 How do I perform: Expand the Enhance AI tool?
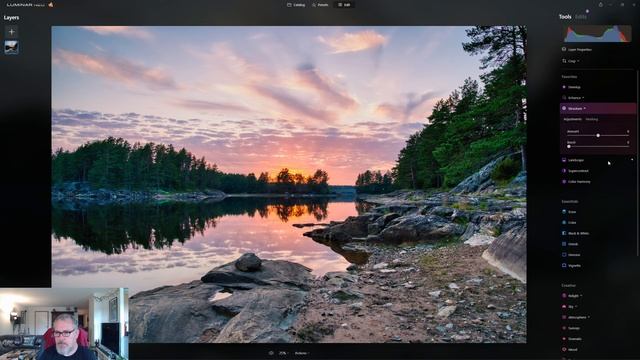point(576,98)
